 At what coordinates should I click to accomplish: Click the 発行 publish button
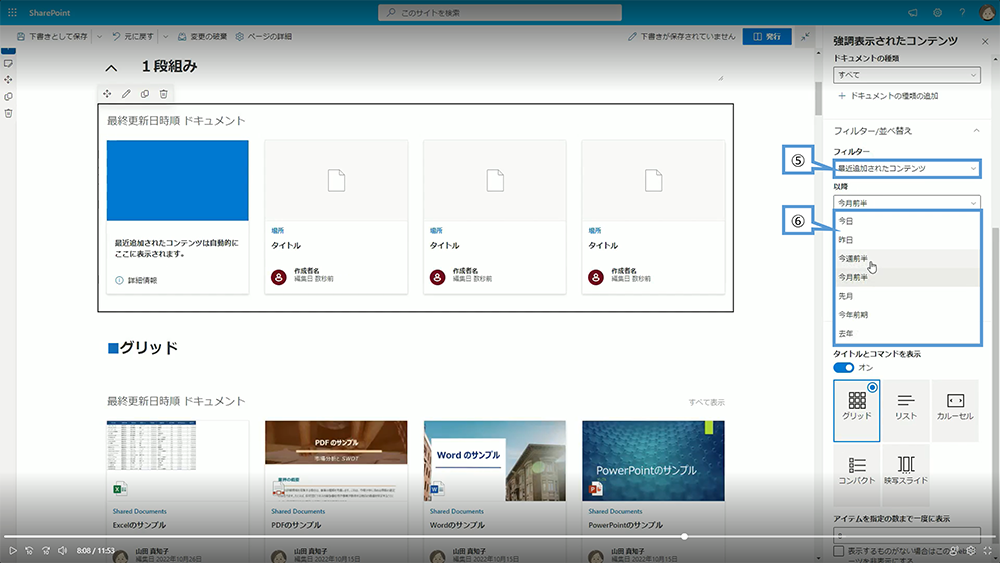pos(767,36)
